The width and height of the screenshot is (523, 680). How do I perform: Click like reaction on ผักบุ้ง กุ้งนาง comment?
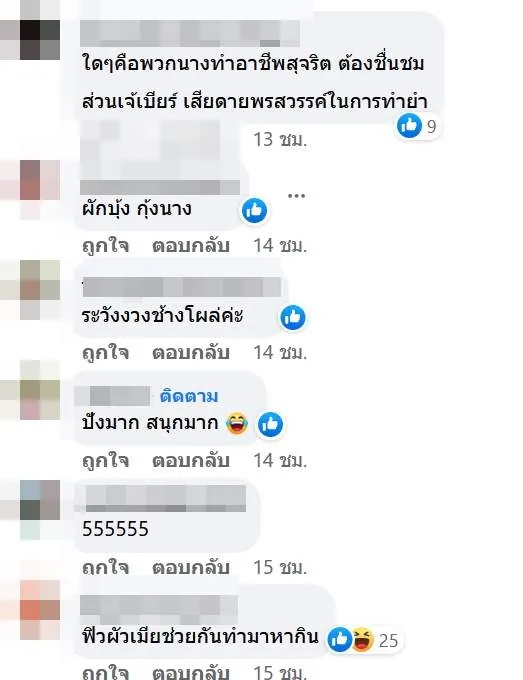(255, 211)
